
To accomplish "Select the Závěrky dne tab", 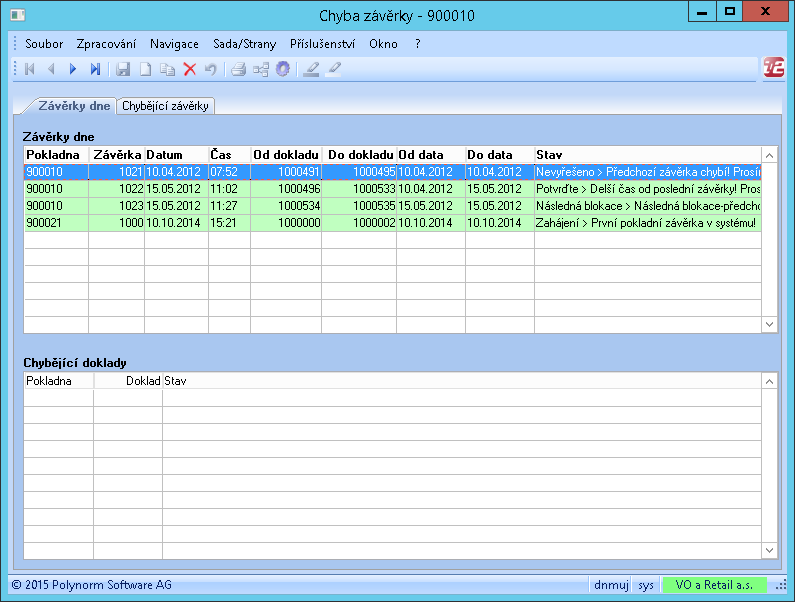I will coord(74,106).
